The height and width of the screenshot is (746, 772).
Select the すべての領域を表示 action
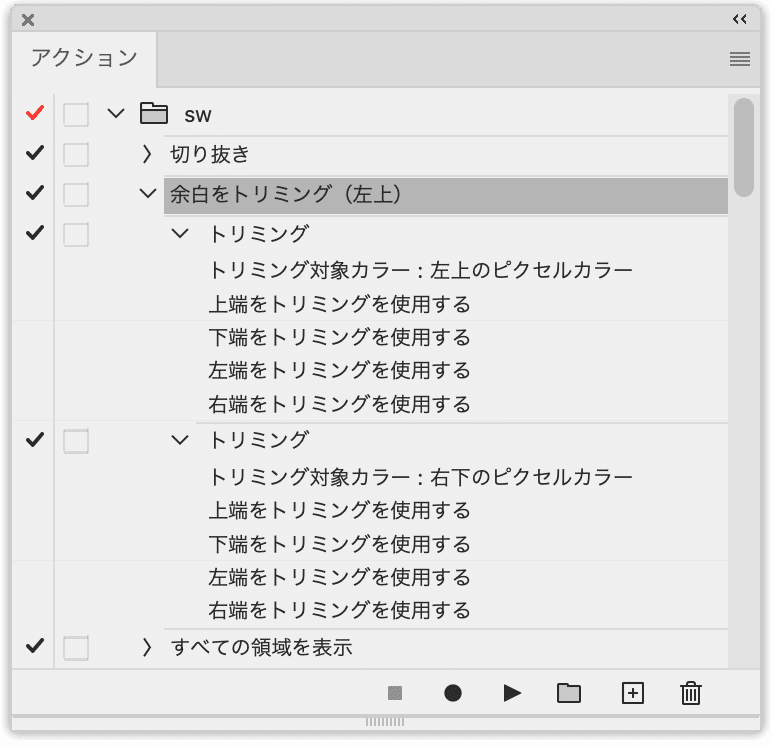click(x=261, y=648)
